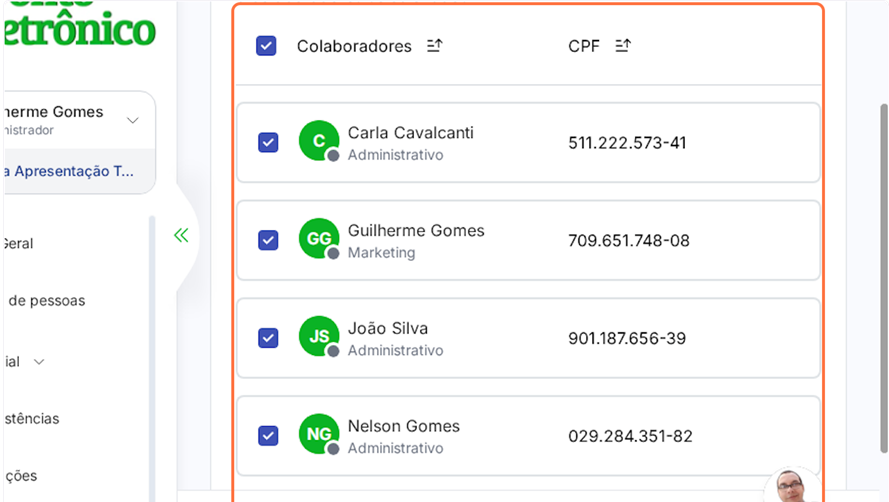Image resolution: width=889 pixels, height=502 pixels.
Task: Open the user photo bubble at bottom right
Action: tap(791, 488)
